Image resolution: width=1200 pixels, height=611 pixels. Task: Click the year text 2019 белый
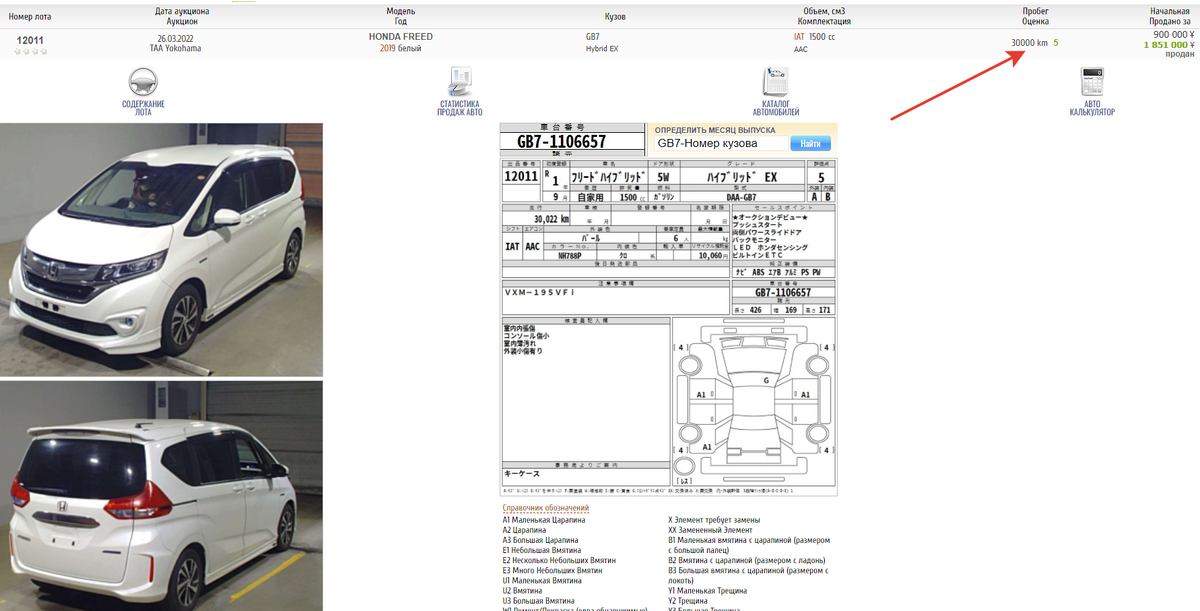pos(401,48)
